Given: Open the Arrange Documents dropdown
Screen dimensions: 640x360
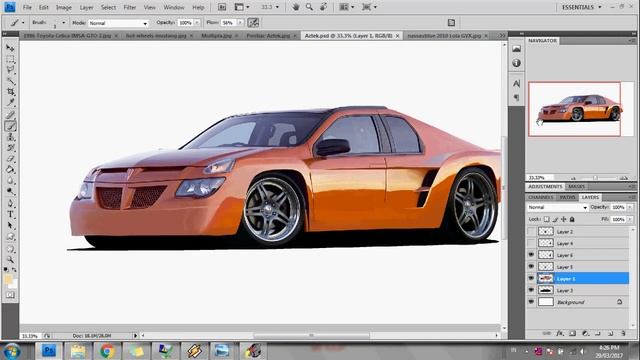Looking at the screenshot, I should pos(347,7).
